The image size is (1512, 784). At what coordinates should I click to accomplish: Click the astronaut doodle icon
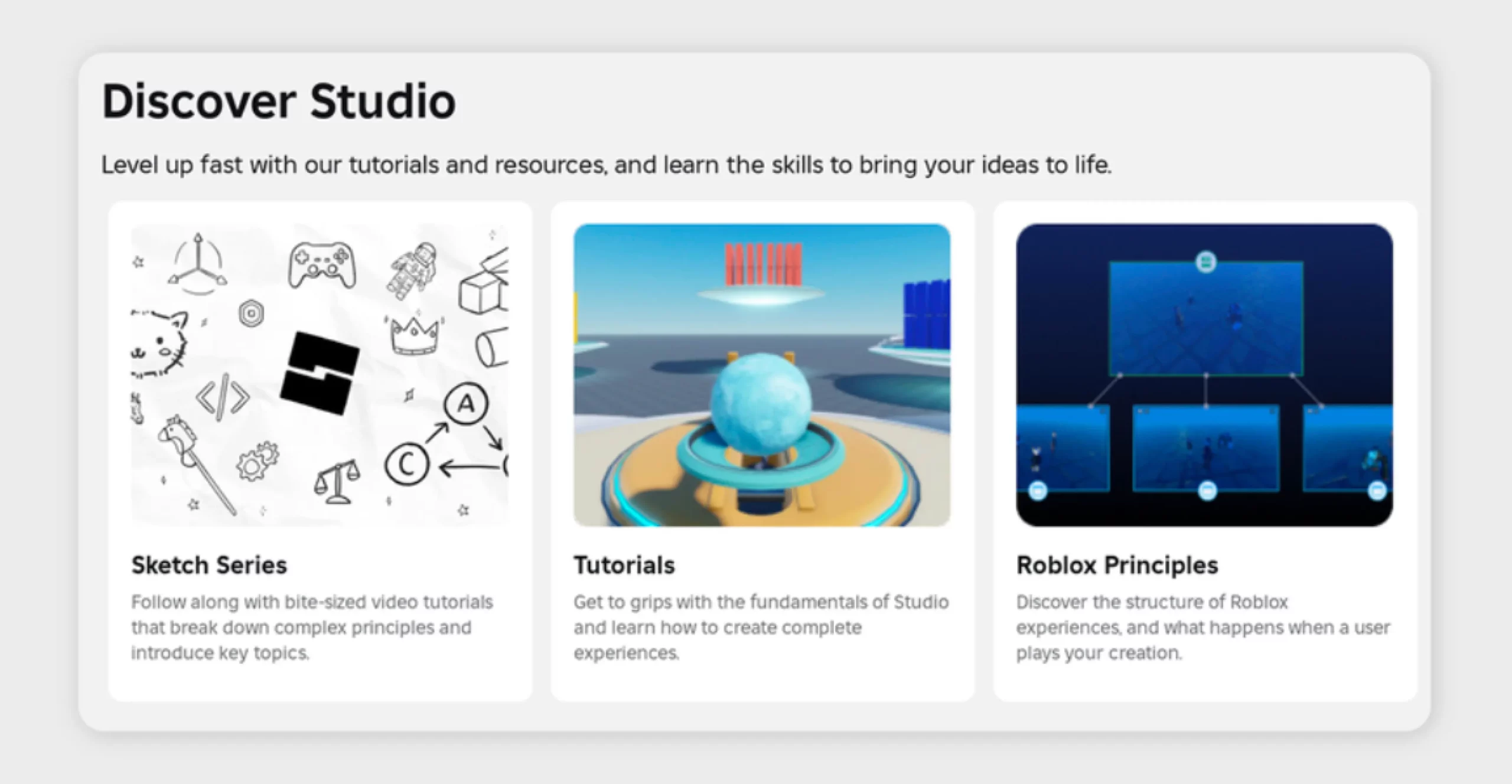[413, 269]
